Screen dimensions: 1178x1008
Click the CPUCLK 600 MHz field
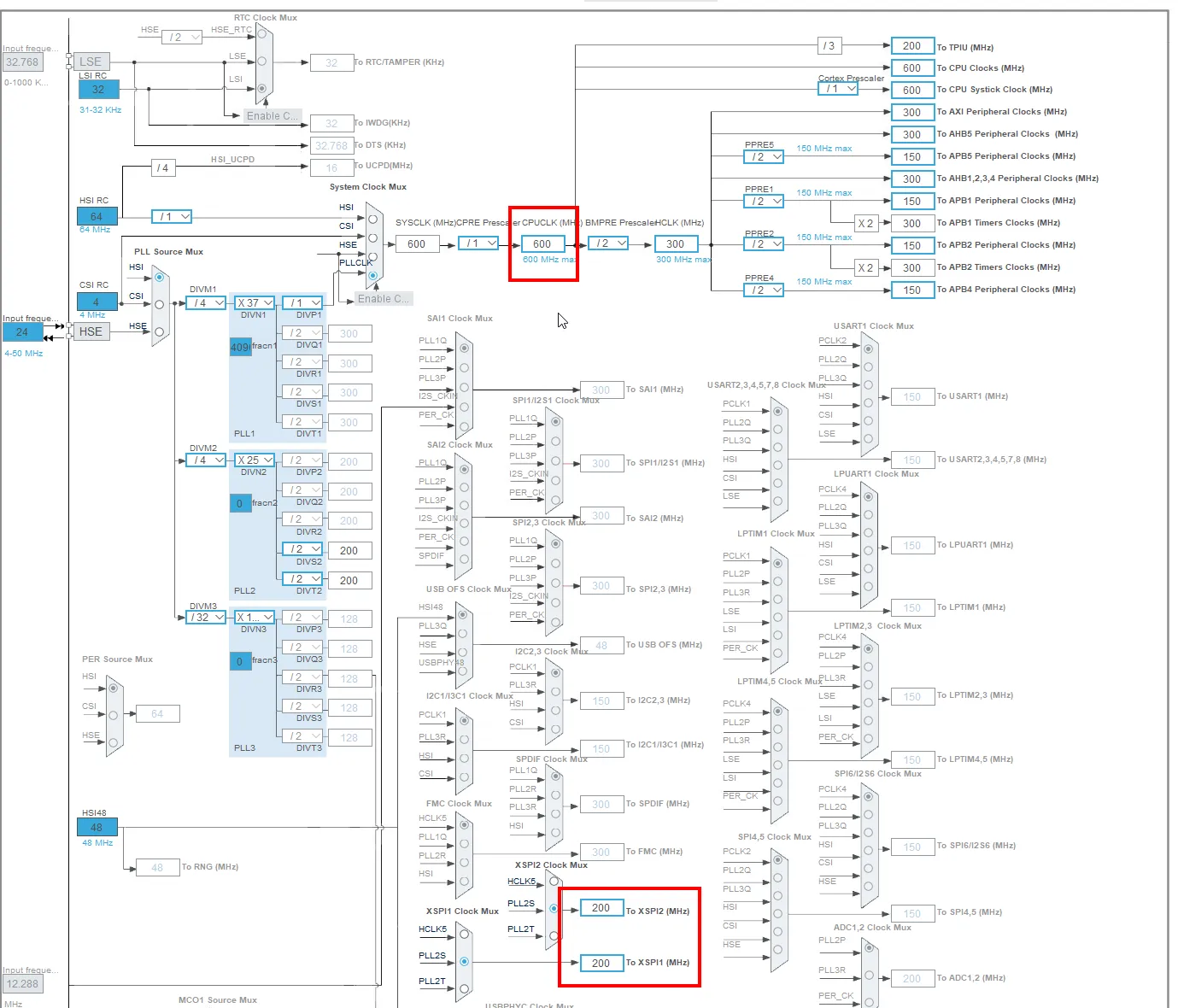click(x=542, y=244)
